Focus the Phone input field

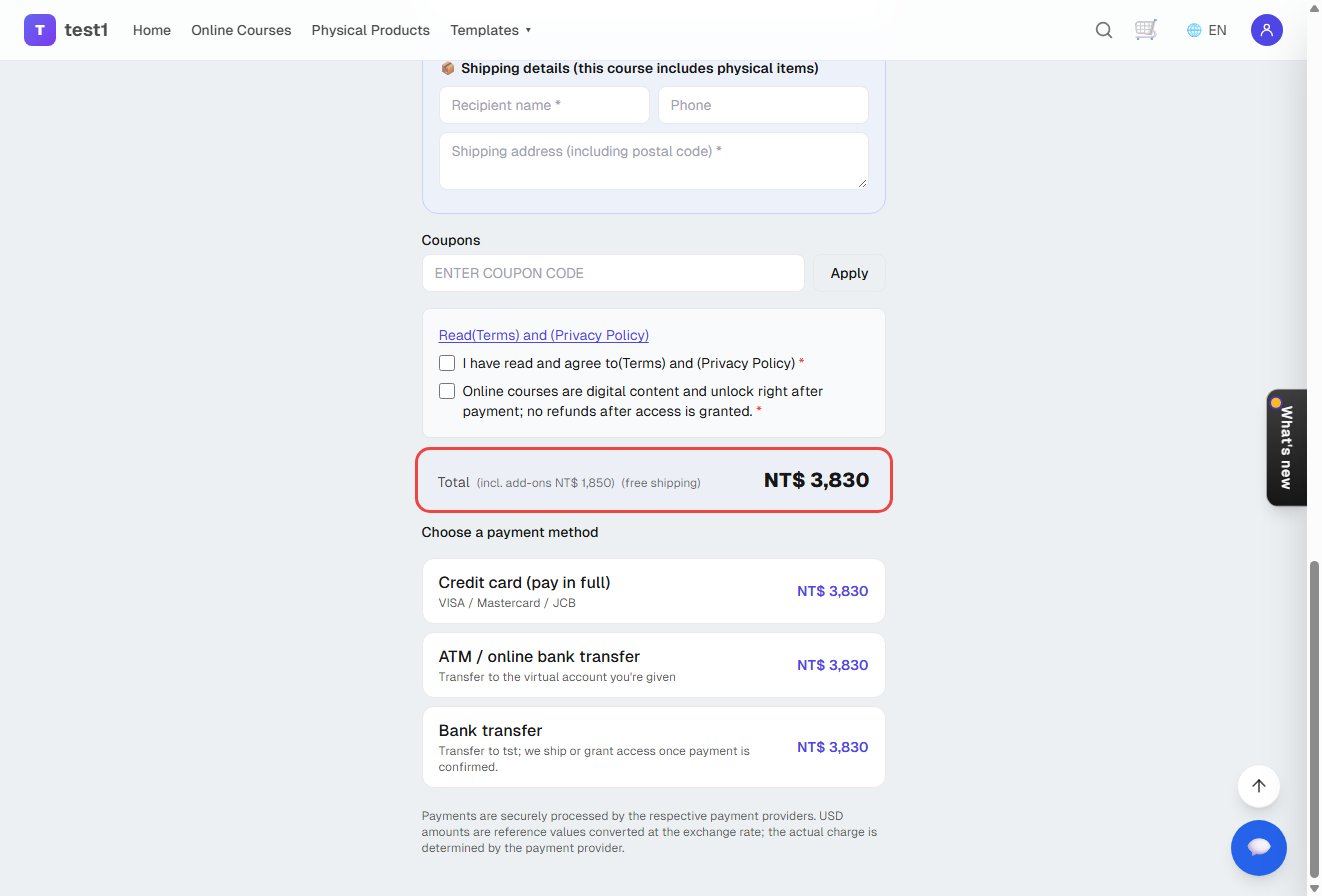tap(763, 105)
